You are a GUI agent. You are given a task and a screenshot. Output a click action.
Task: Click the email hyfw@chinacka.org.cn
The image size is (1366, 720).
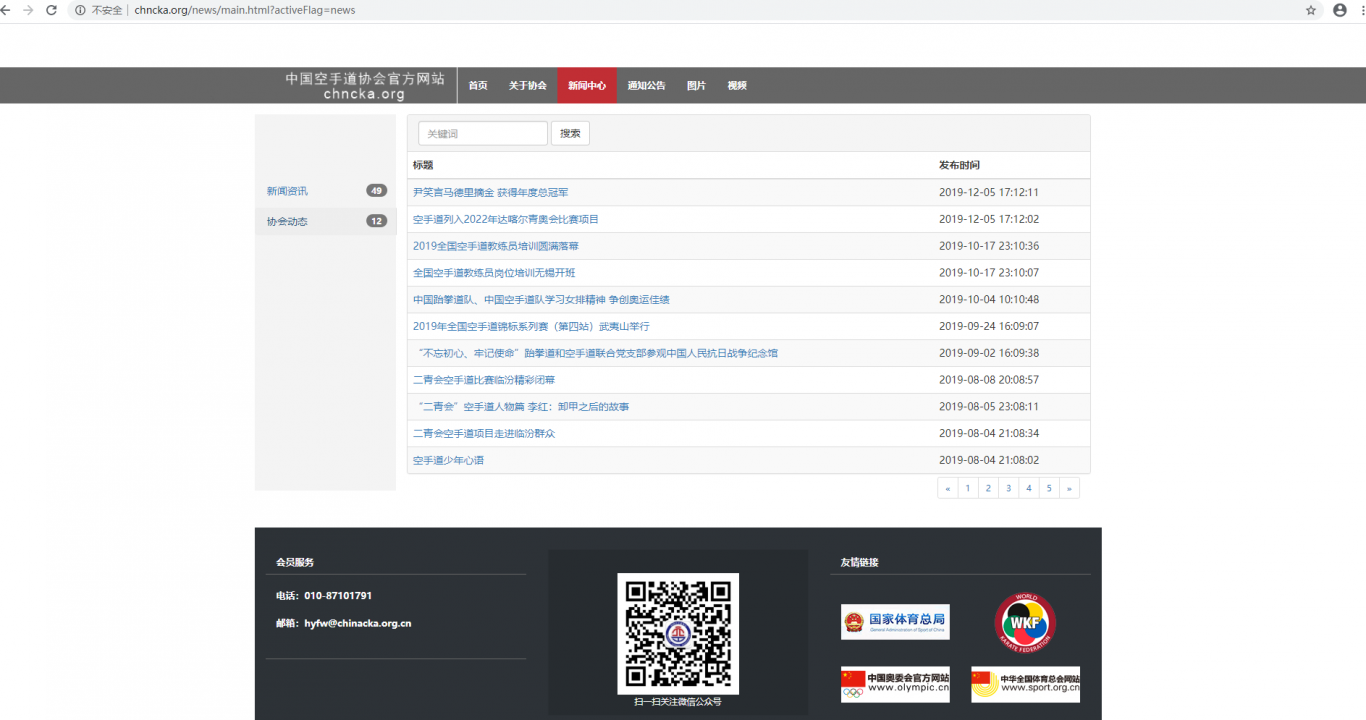[x=358, y=623]
